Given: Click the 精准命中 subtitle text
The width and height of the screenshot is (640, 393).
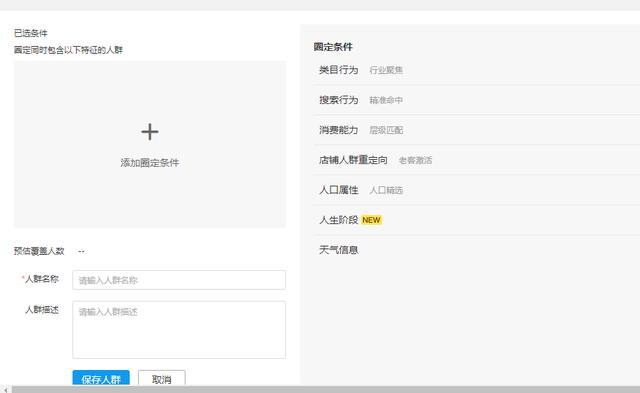Looking at the screenshot, I should (386, 100).
